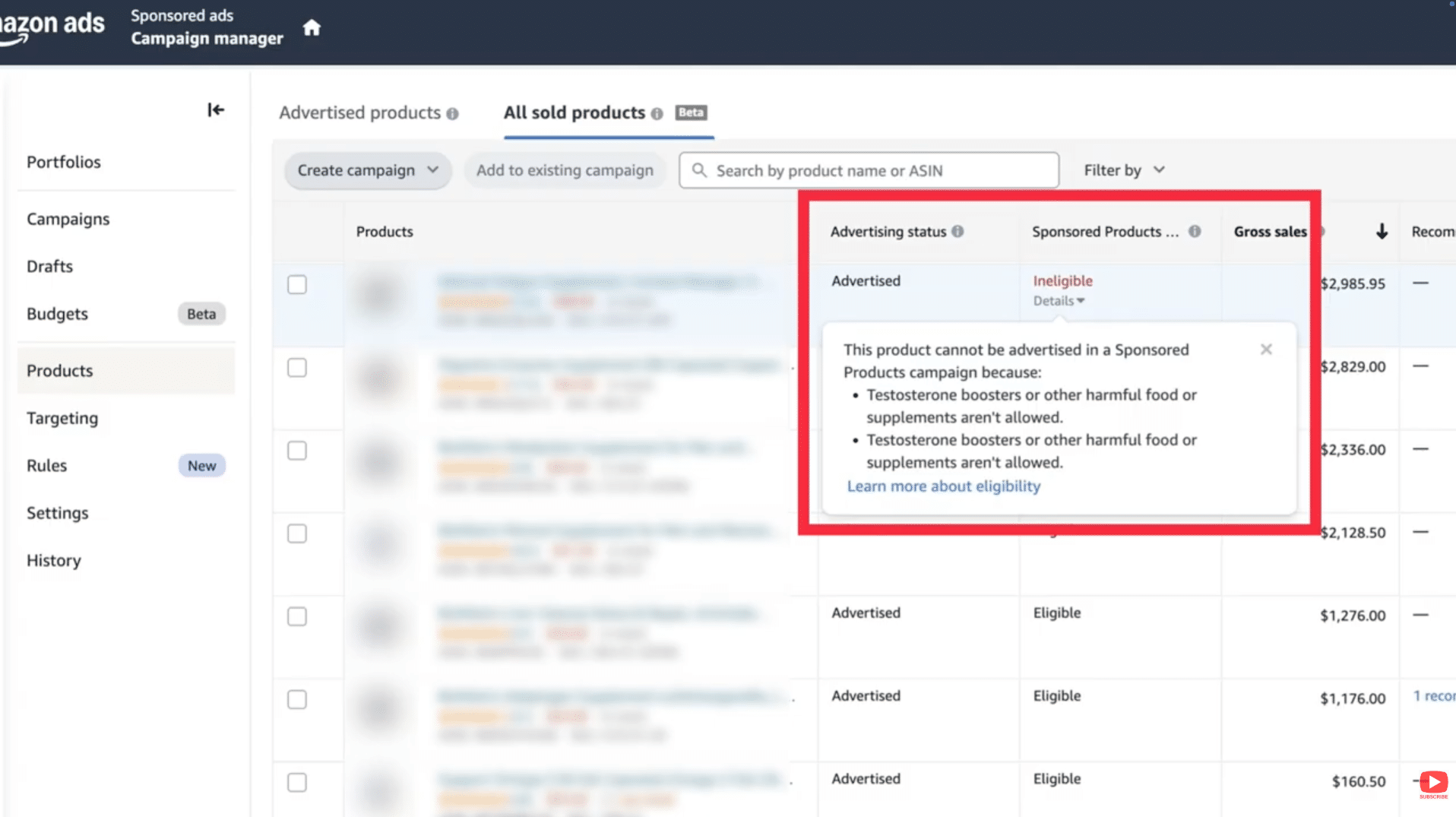
Task: Expand the Create campaign dropdown
Action: coord(367,170)
